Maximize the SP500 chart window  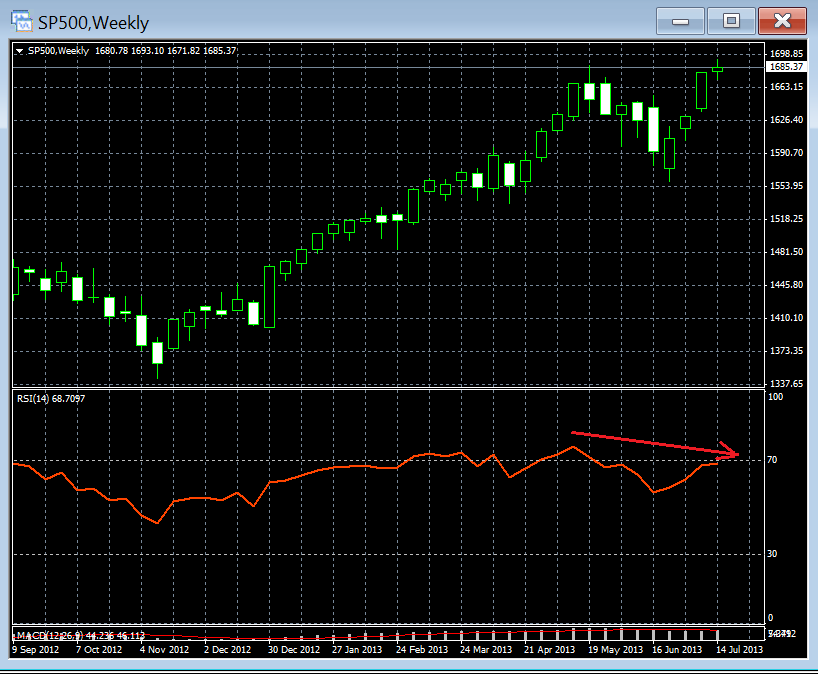(732, 20)
